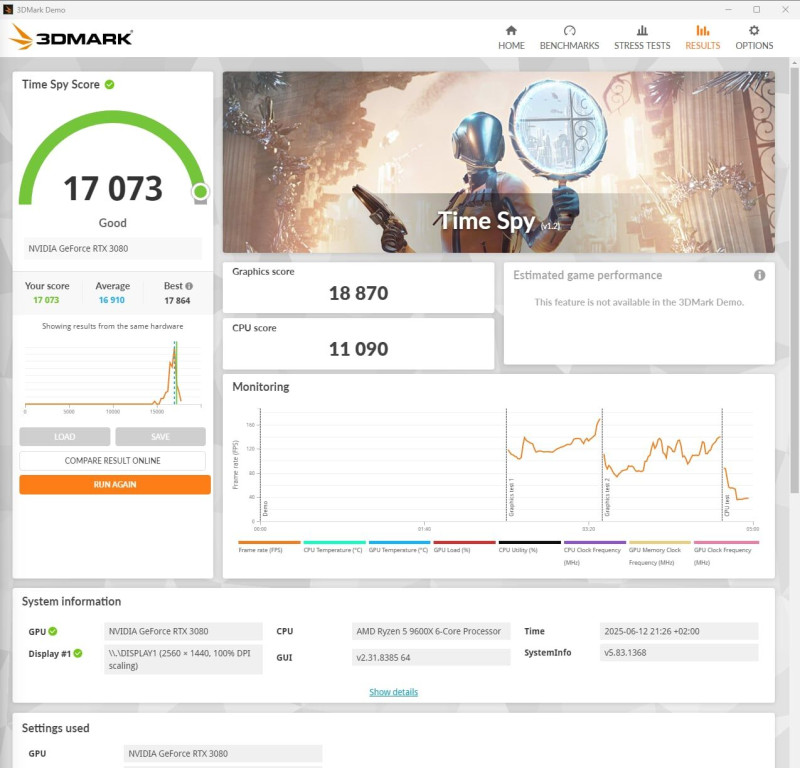Toggle the CPU Temperature legend entry

(334, 548)
